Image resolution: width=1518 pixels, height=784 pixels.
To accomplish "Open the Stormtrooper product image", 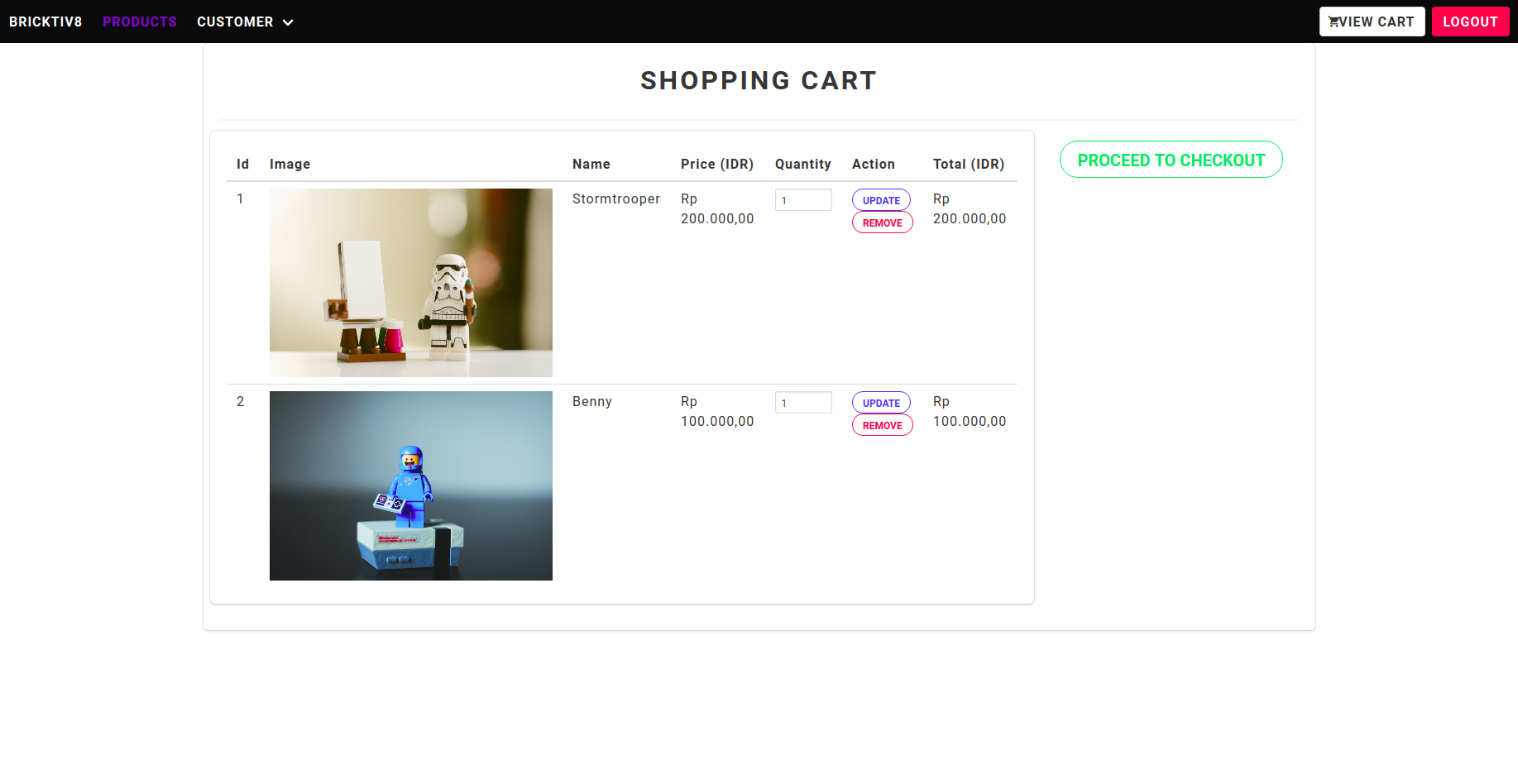I will (411, 283).
